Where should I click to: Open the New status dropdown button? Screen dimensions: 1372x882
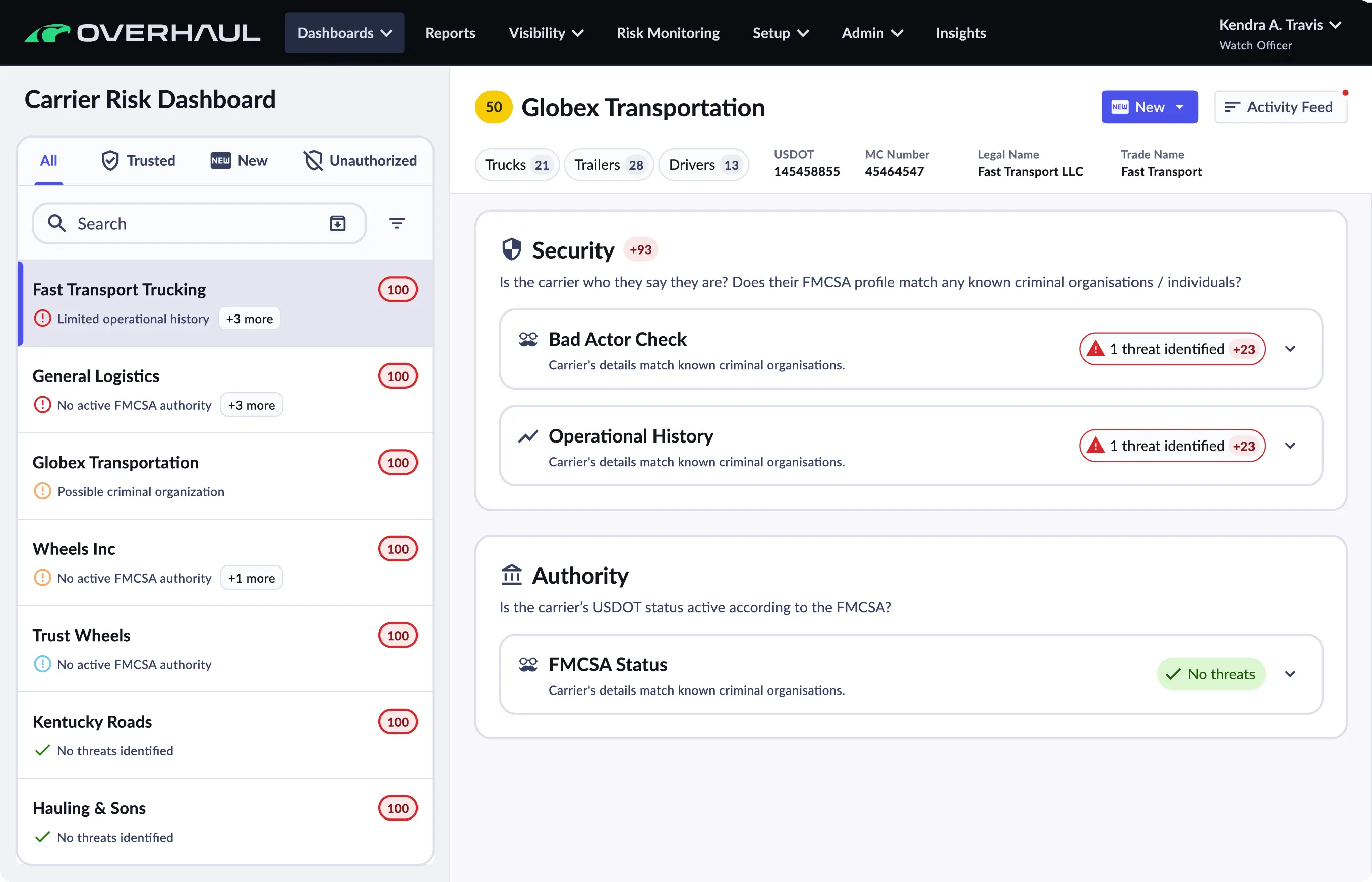(x=1149, y=107)
